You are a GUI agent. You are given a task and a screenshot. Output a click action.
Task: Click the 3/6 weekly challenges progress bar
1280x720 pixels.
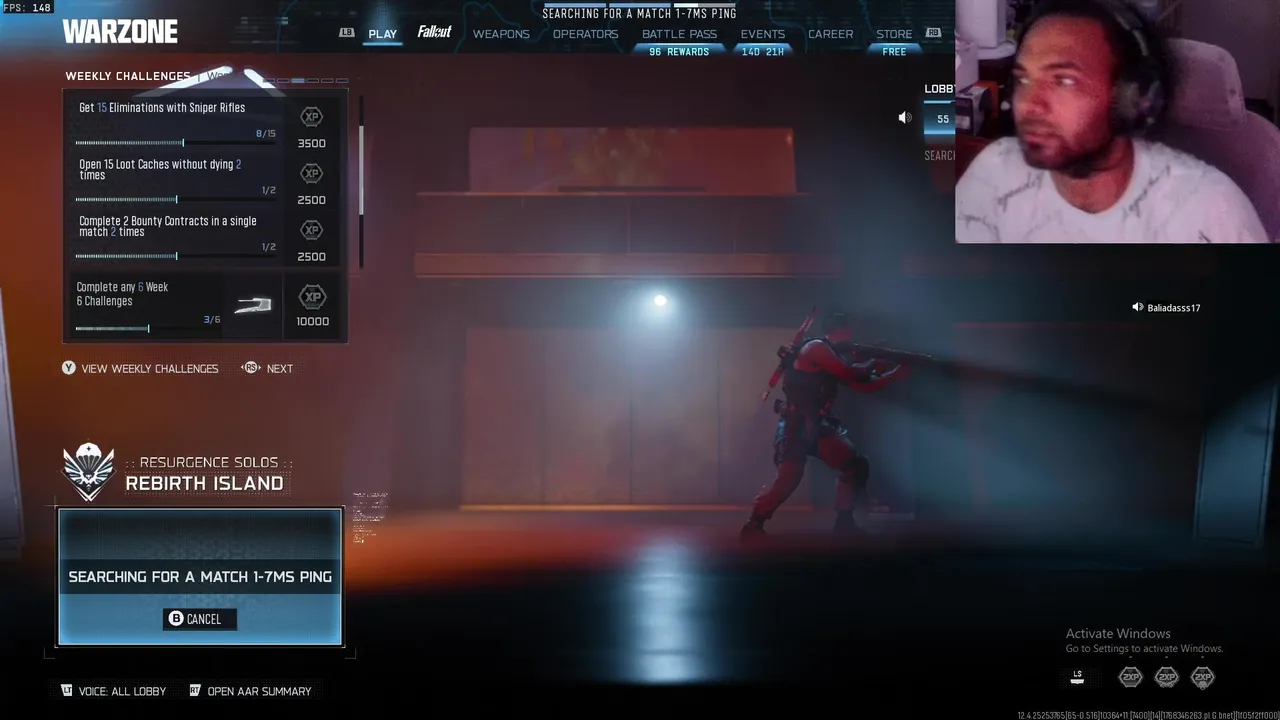pos(149,328)
